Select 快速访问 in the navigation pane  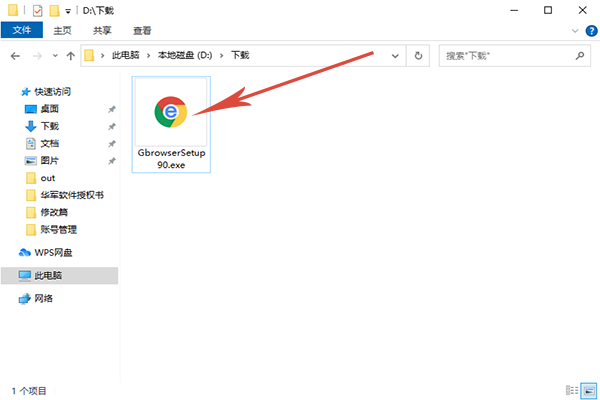(52, 92)
